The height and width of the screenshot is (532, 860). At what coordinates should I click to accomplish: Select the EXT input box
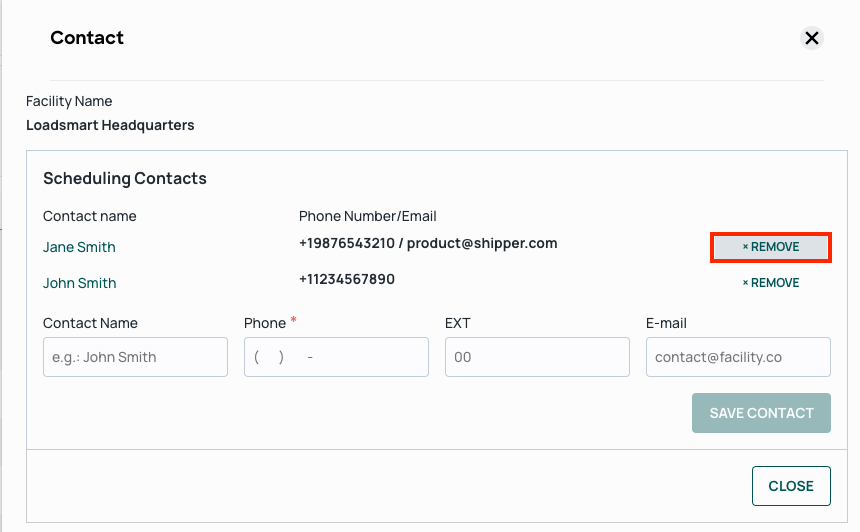pyautogui.click(x=537, y=357)
